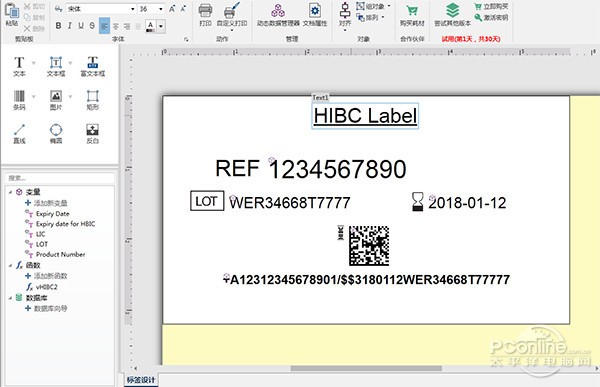
Task: Toggle bold formatting
Action: point(58,26)
